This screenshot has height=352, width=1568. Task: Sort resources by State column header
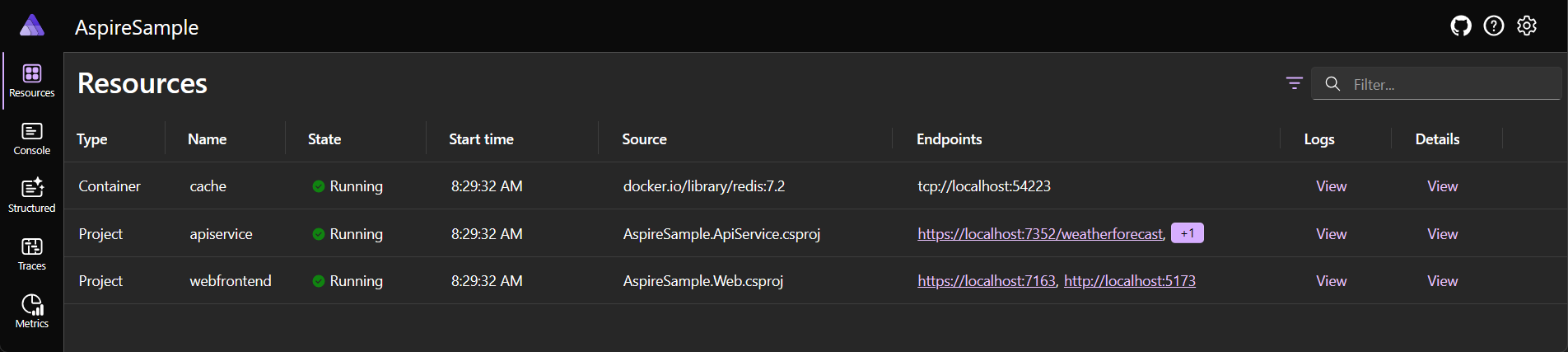(324, 139)
